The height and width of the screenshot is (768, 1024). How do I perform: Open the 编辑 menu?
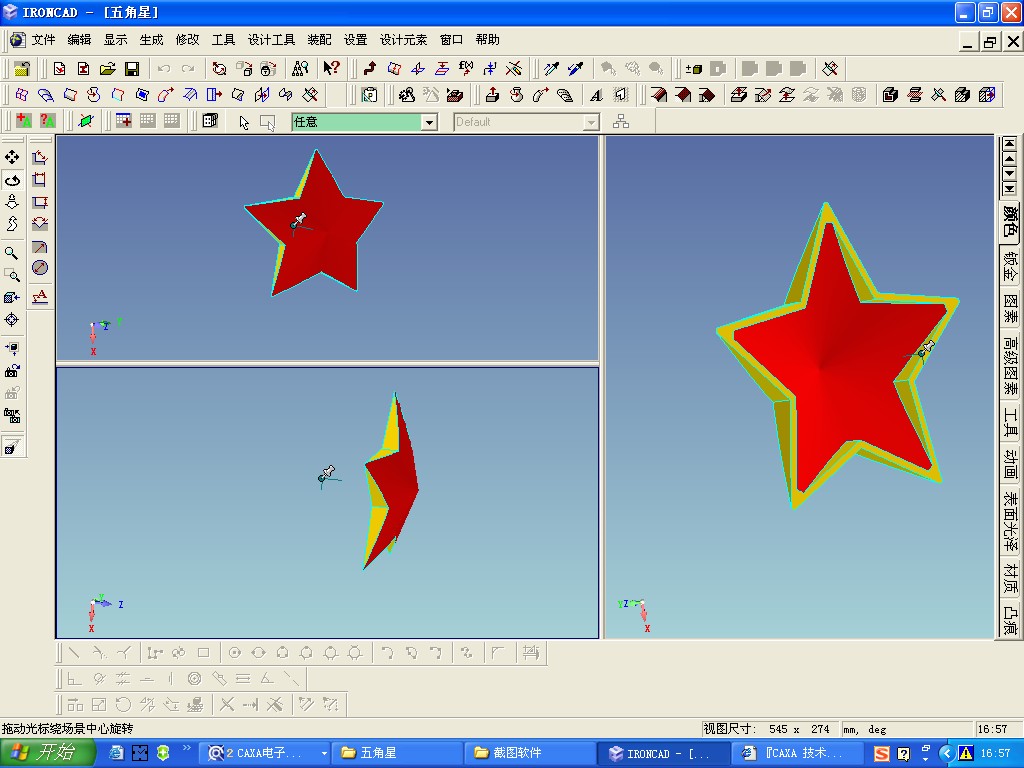click(x=79, y=40)
